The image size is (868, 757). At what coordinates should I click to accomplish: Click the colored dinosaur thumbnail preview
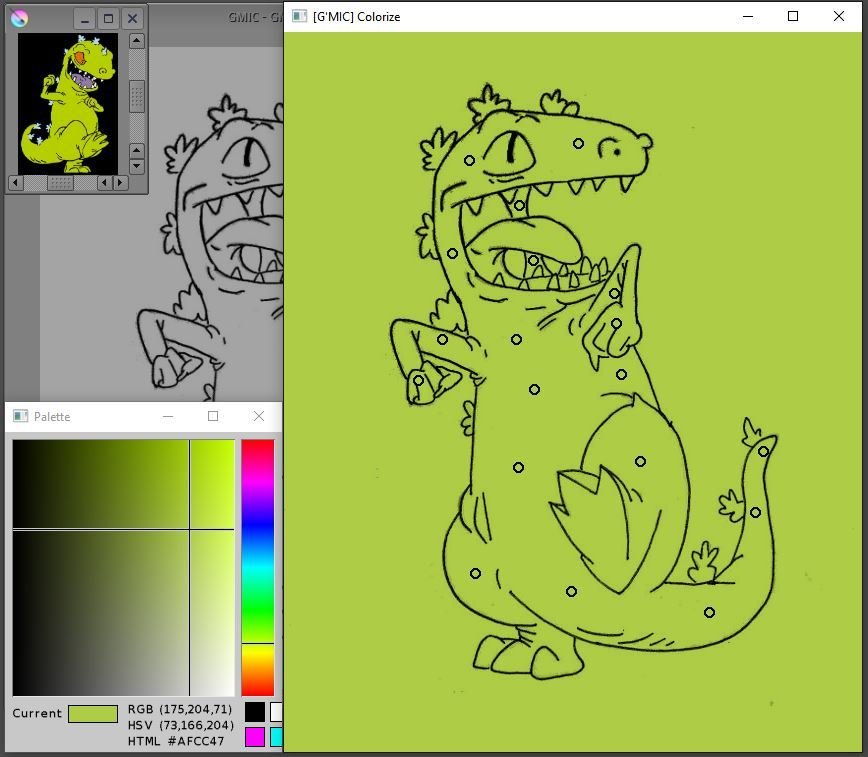68,104
